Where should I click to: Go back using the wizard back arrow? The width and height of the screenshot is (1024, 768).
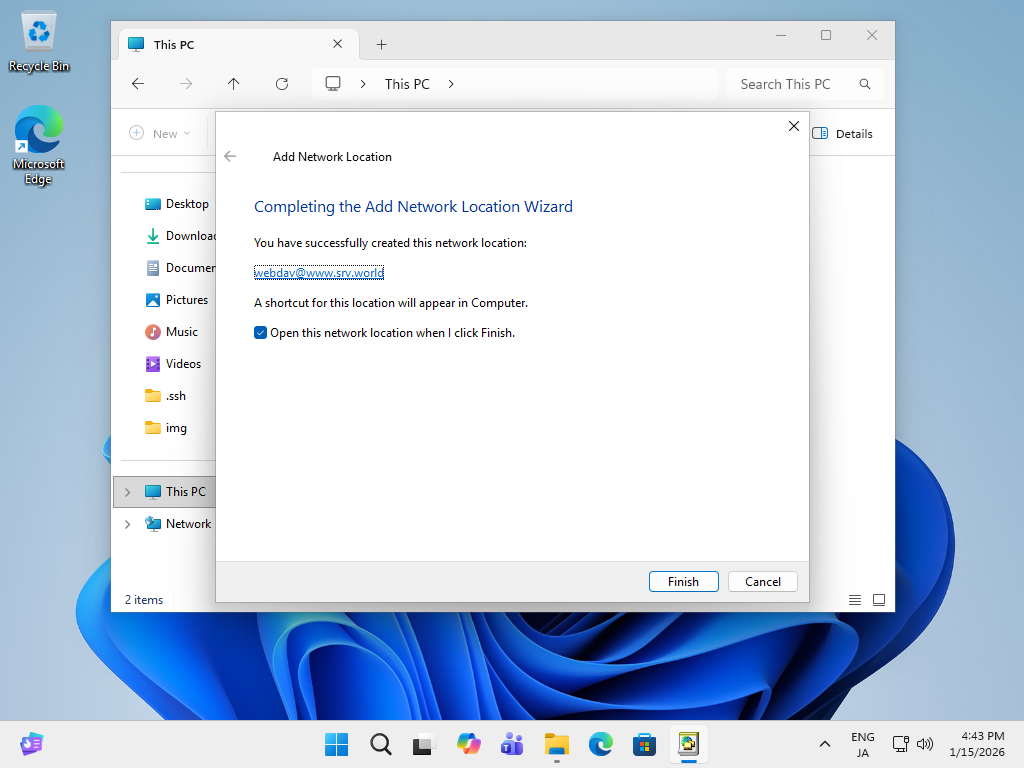[230, 157]
